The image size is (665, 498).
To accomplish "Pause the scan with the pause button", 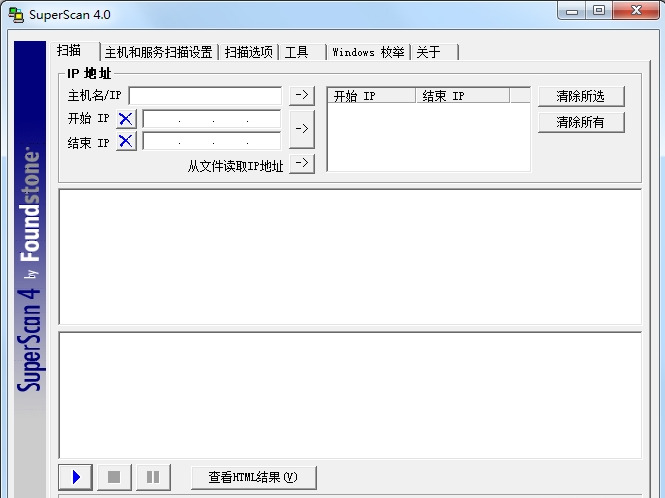I will pyautogui.click(x=153, y=477).
